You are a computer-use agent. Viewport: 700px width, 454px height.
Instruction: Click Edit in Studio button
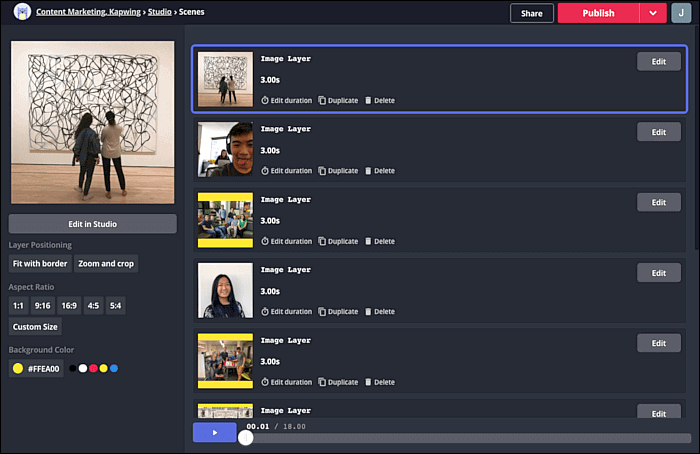[92, 224]
